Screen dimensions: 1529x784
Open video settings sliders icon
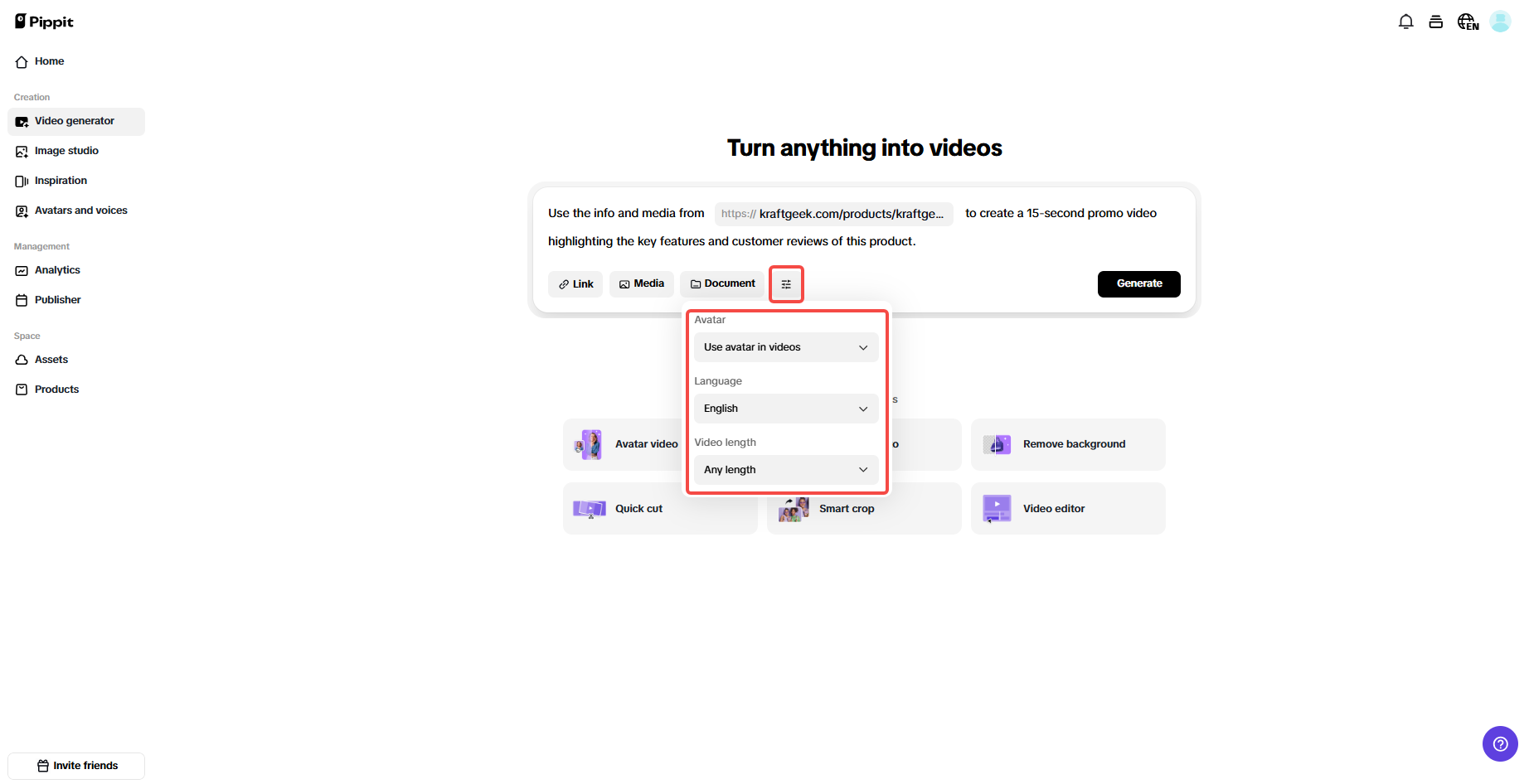pyautogui.click(x=786, y=284)
